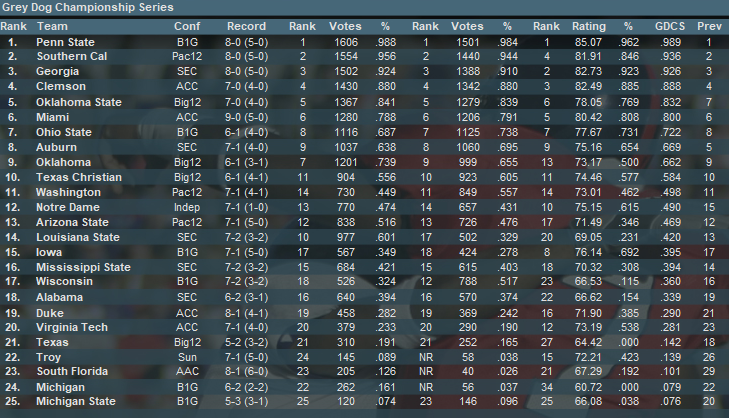Click Wisconsin's 788 votes cell

click(468, 281)
